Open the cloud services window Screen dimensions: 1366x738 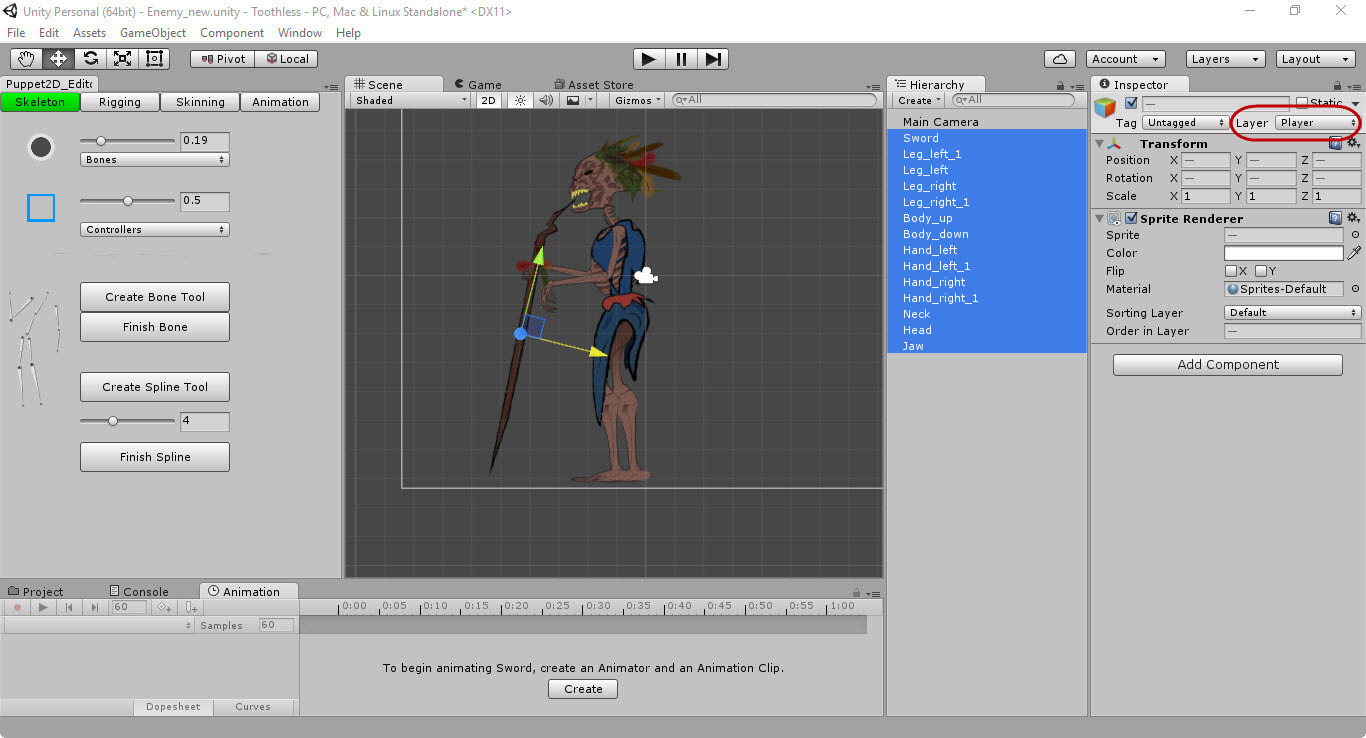(1059, 58)
